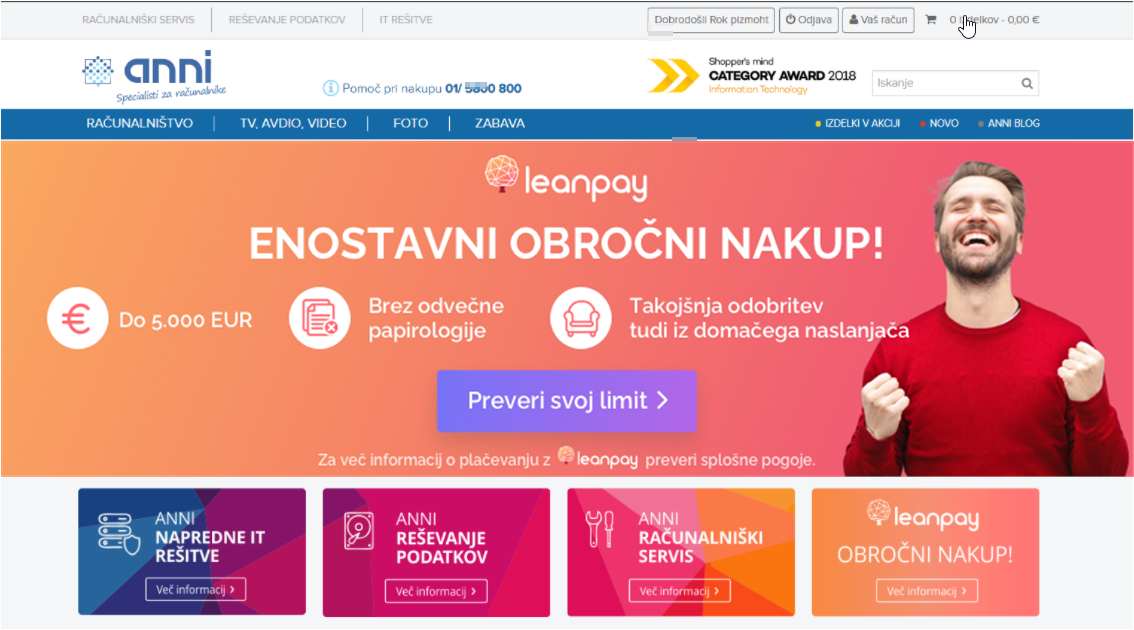Click the search magnifier icon
This screenshot has width=1134, height=630.
(x=1027, y=83)
